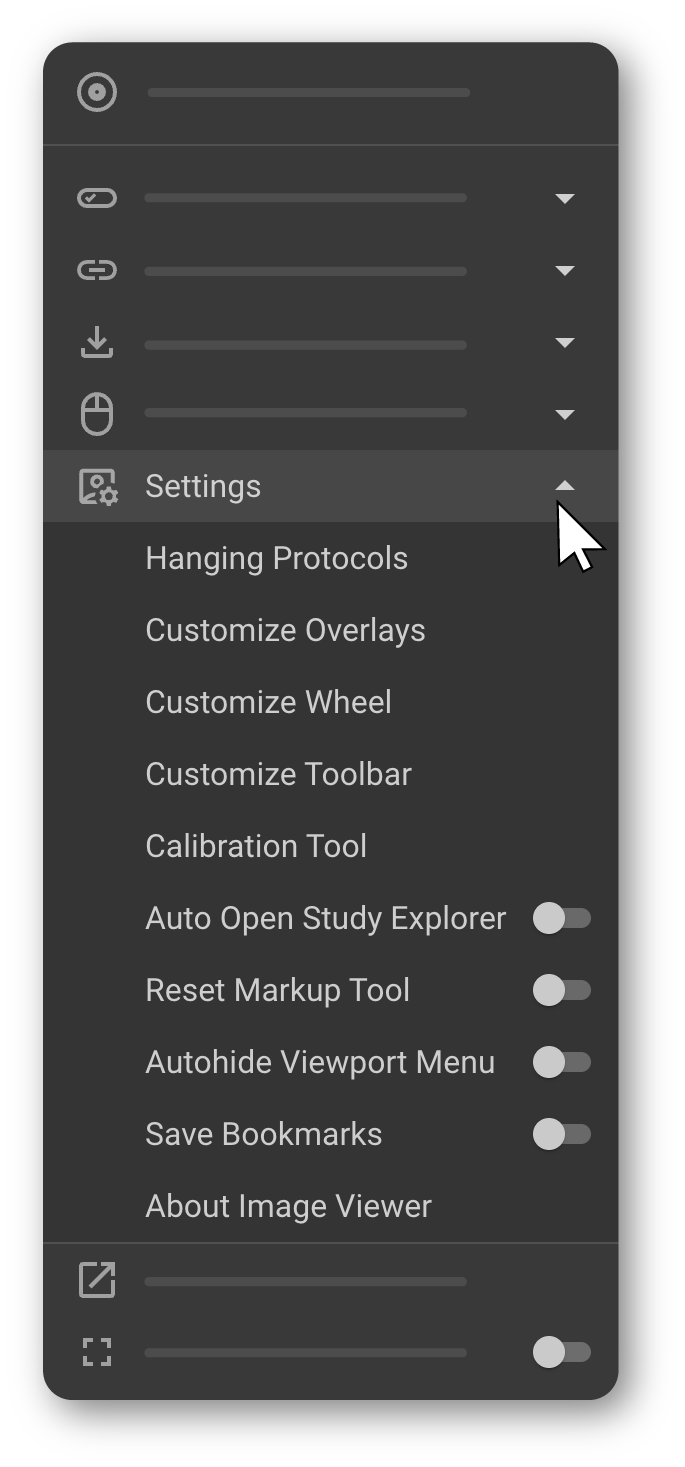Image resolution: width=685 pixels, height=1467 pixels.
Task: Click the download arrow icon
Action: click(x=97, y=343)
